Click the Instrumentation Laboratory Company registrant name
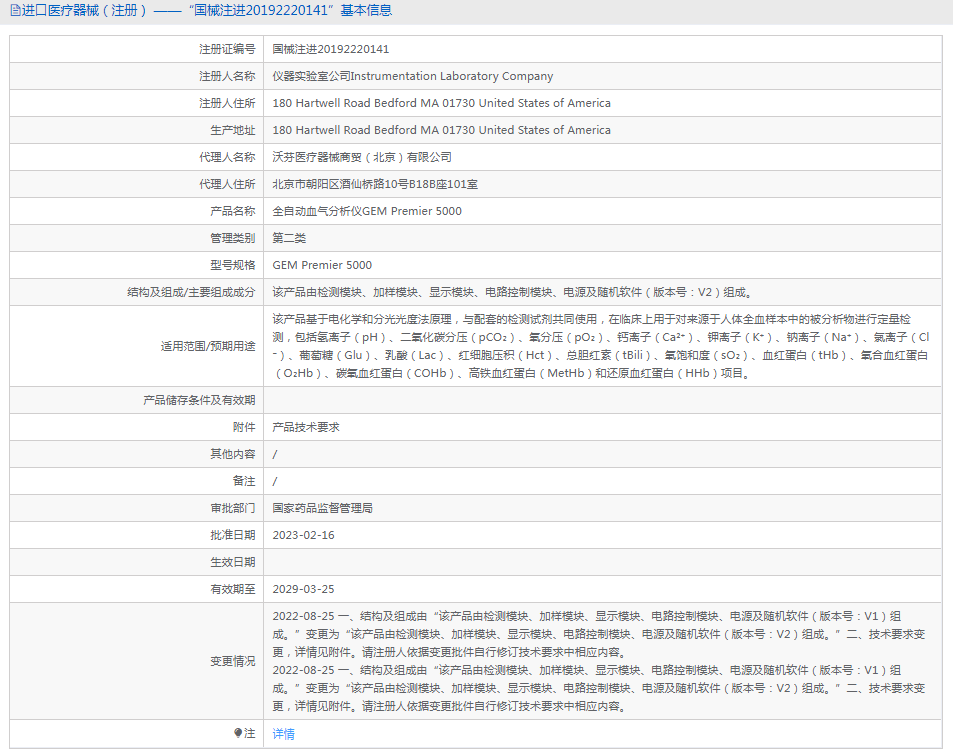This screenshot has width=953, height=756. click(412, 76)
